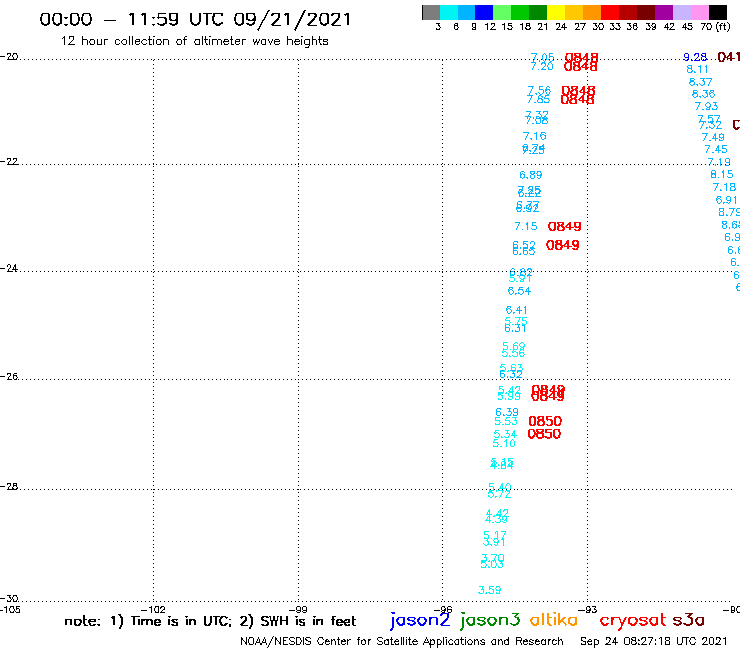
Task: Click wave height value '6.89'
Action: (x=531, y=175)
